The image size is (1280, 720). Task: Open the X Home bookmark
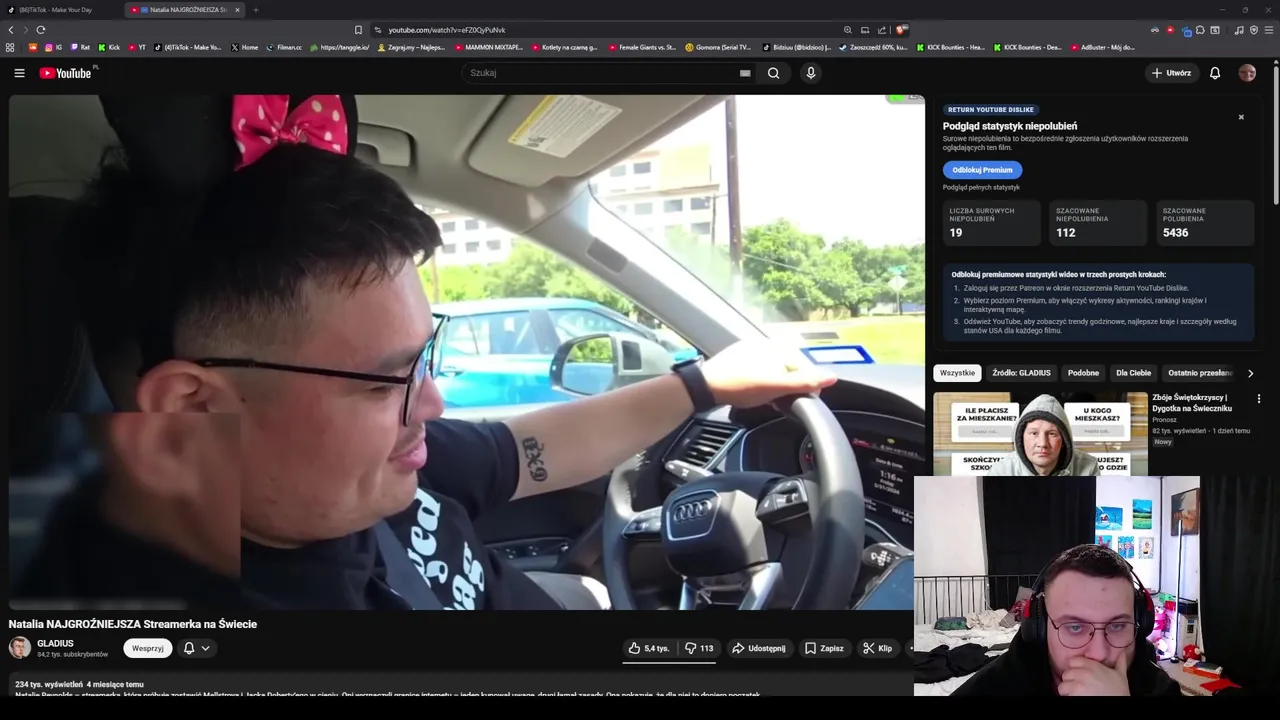point(244,47)
